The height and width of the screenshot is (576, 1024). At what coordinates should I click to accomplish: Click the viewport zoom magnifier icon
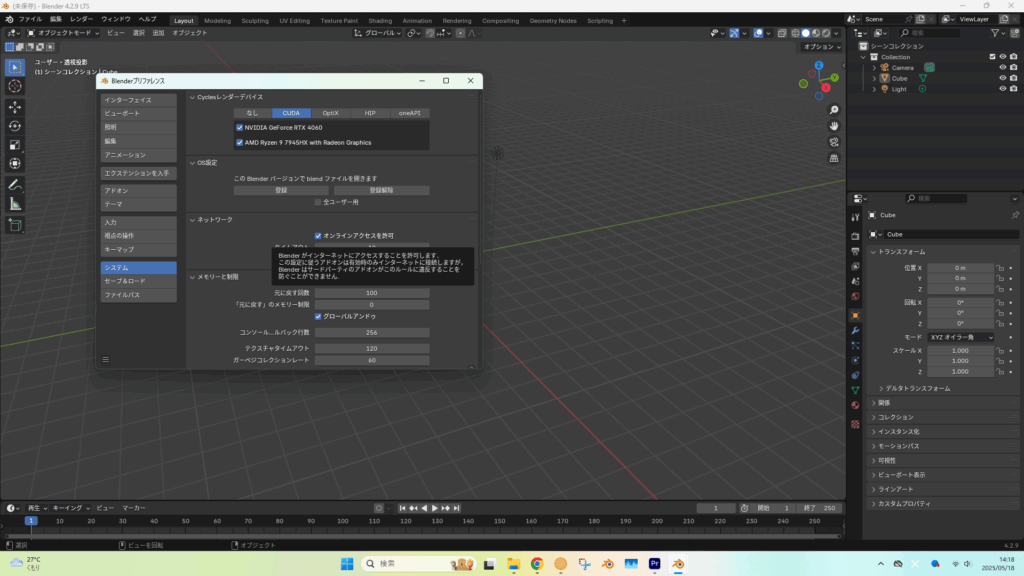(834, 110)
